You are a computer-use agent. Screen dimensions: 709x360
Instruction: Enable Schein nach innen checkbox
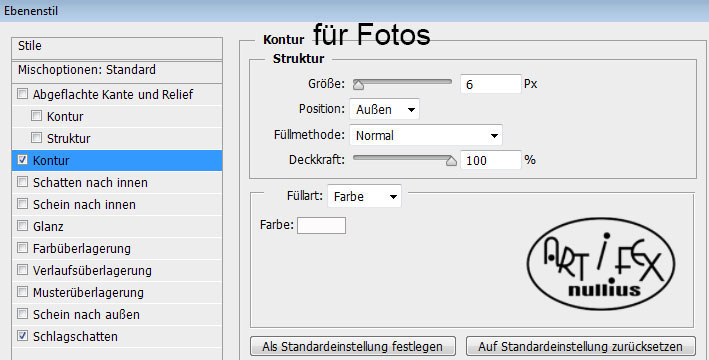click(22, 204)
